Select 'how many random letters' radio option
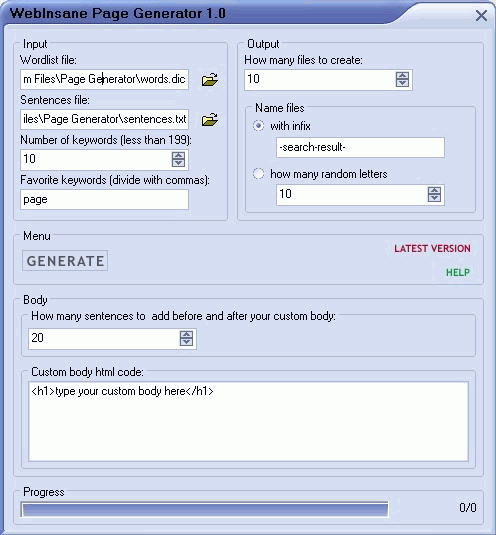The image size is (496, 535). [258, 174]
